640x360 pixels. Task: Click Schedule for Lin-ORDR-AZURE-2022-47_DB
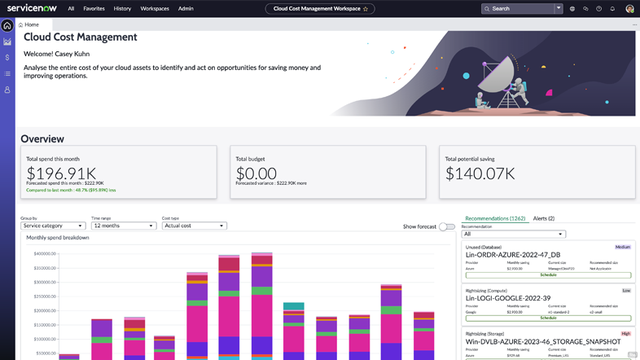pyautogui.click(x=548, y=275)
